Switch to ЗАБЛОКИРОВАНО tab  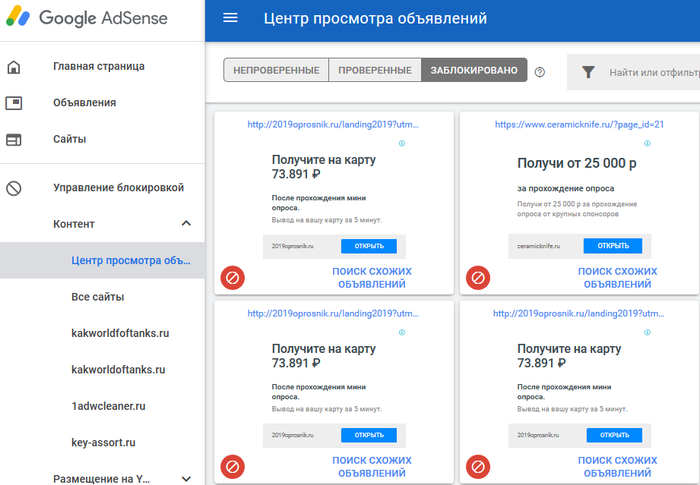pos(474,70)
